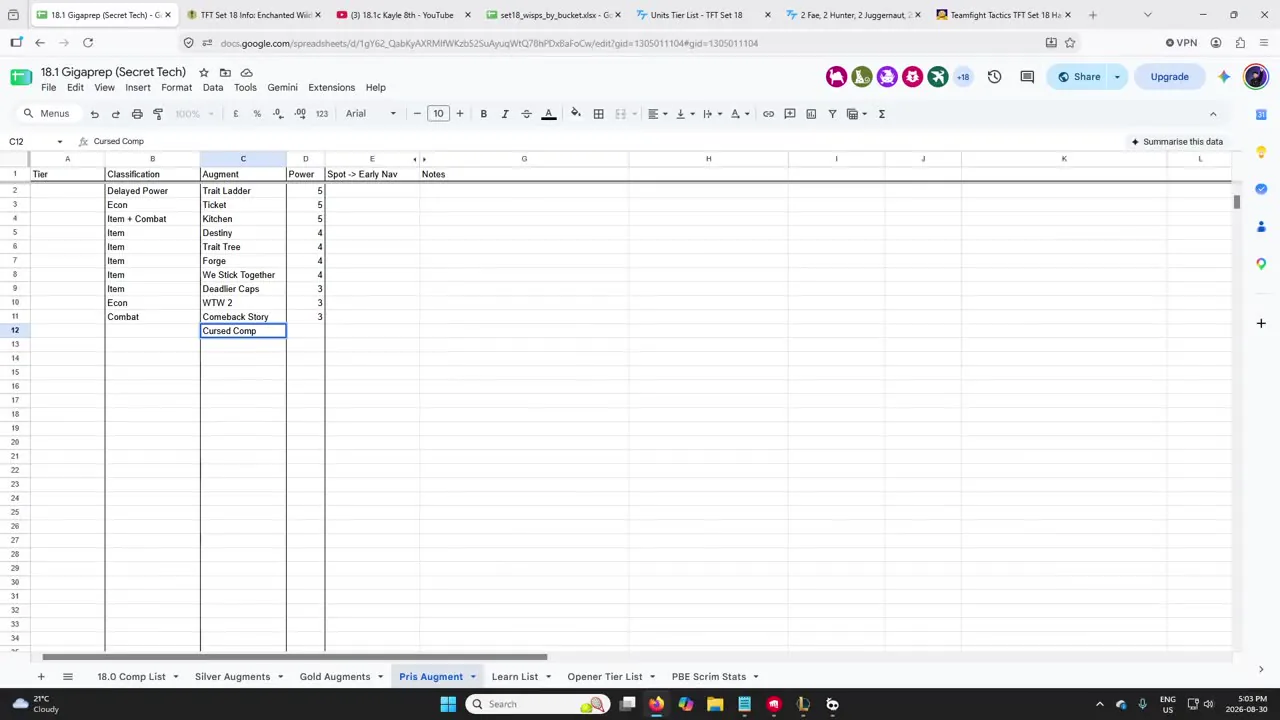Decrease font size with minus button
The height and width of the screenshot is (720, 1280).
pos(417,114)
